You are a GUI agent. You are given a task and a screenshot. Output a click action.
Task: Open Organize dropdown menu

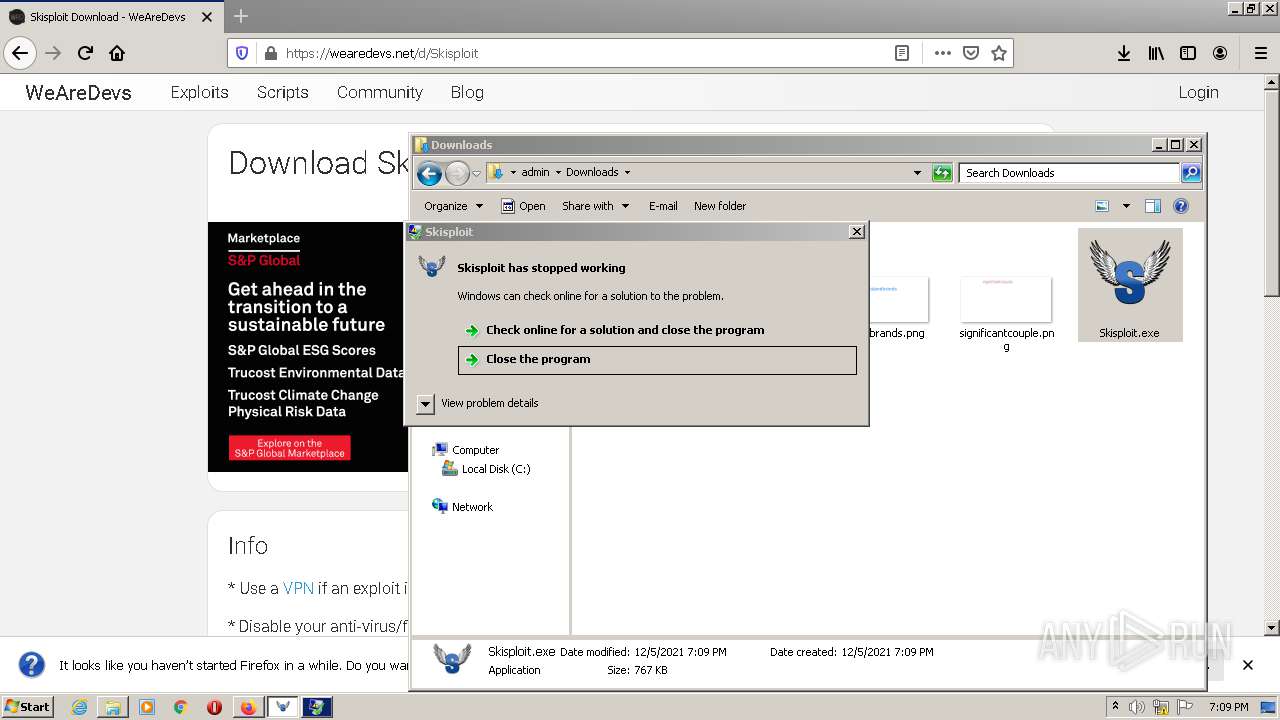(x=453, y=206)
